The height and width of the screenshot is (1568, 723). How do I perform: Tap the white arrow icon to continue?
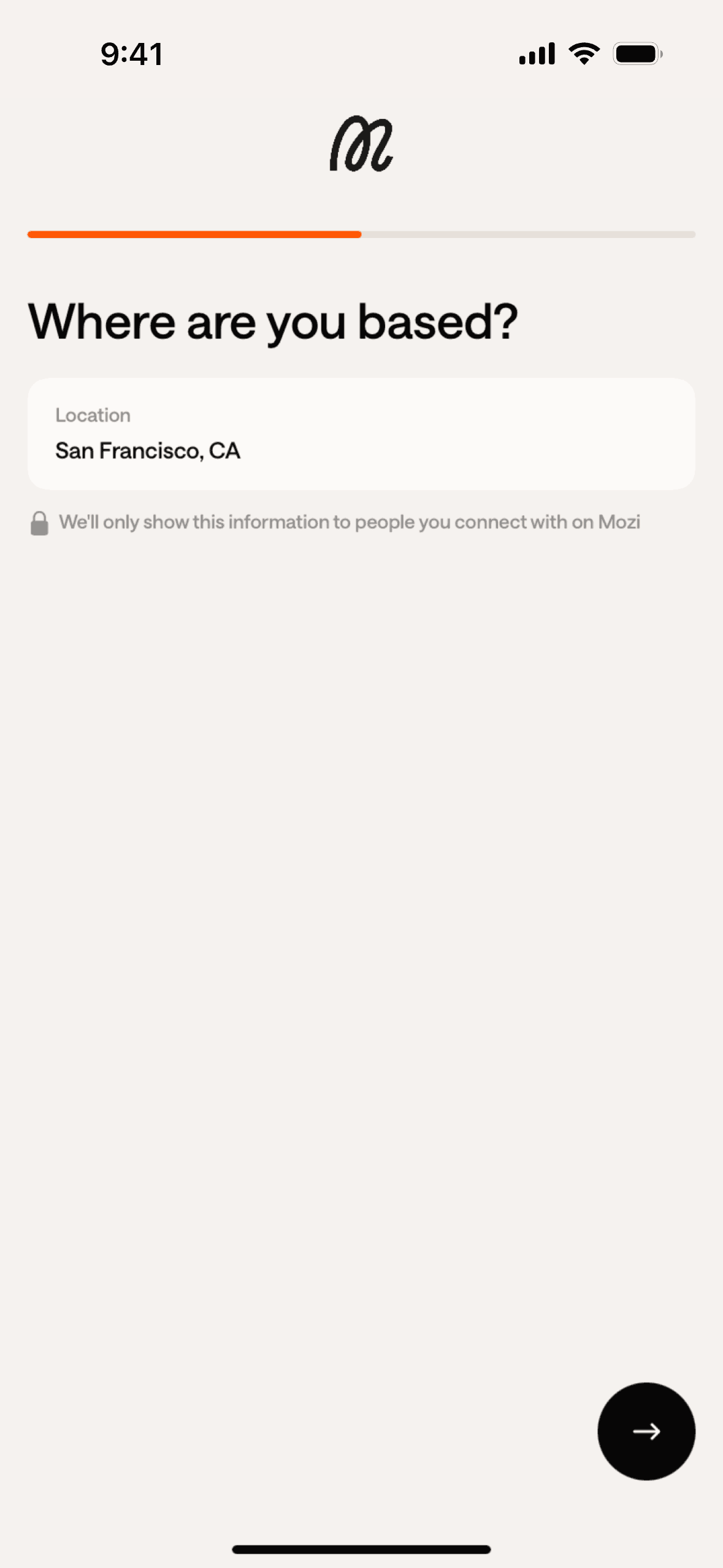[x=646, y=1431]
